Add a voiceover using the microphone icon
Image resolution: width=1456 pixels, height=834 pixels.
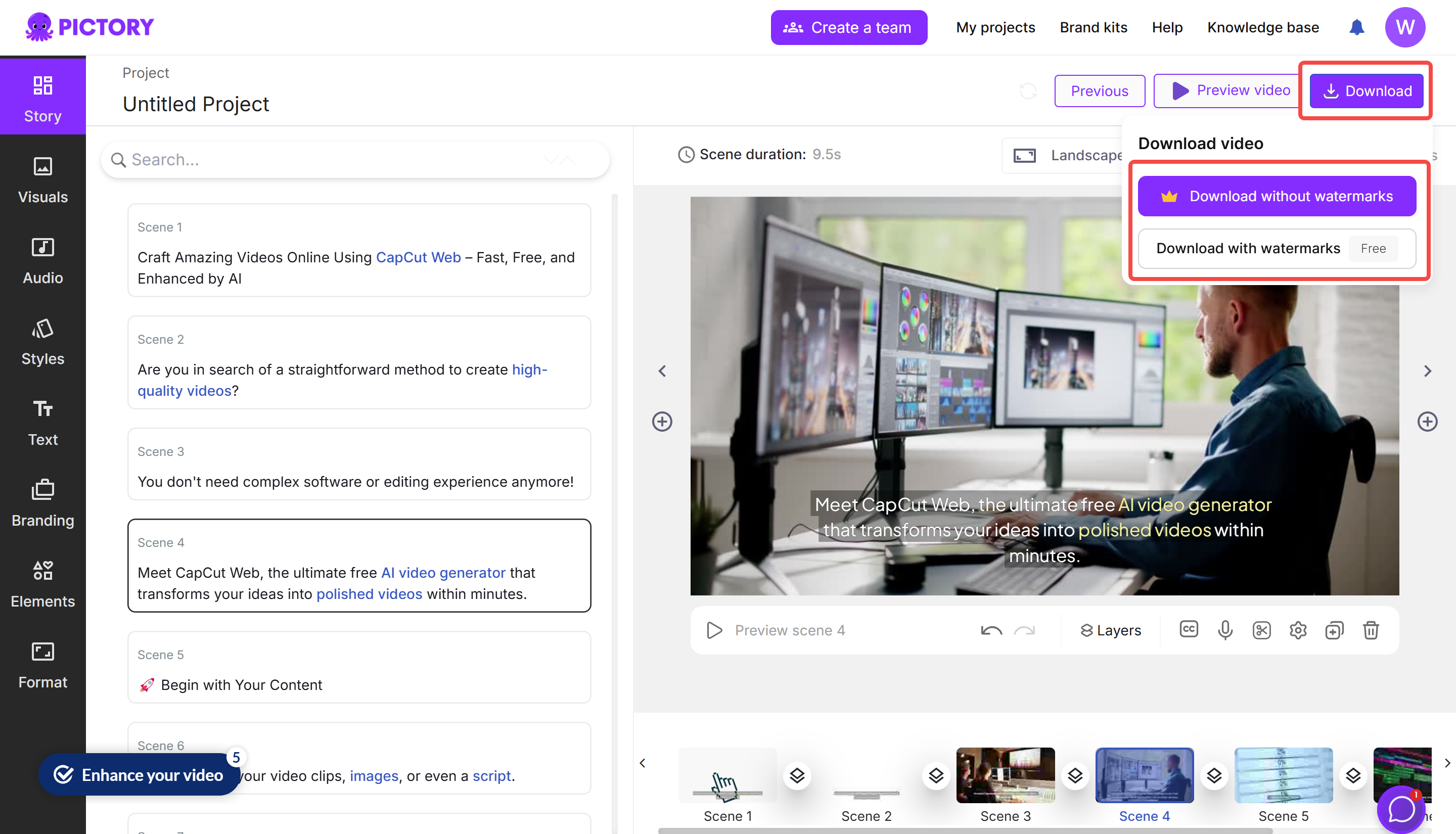[1225, 630]
